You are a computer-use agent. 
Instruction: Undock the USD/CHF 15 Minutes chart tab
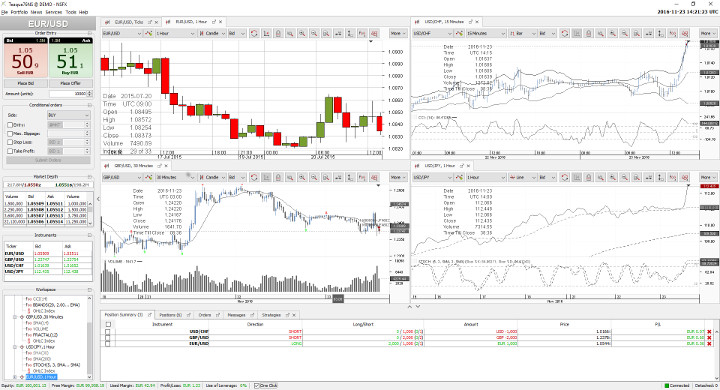[x=470, y=22]
